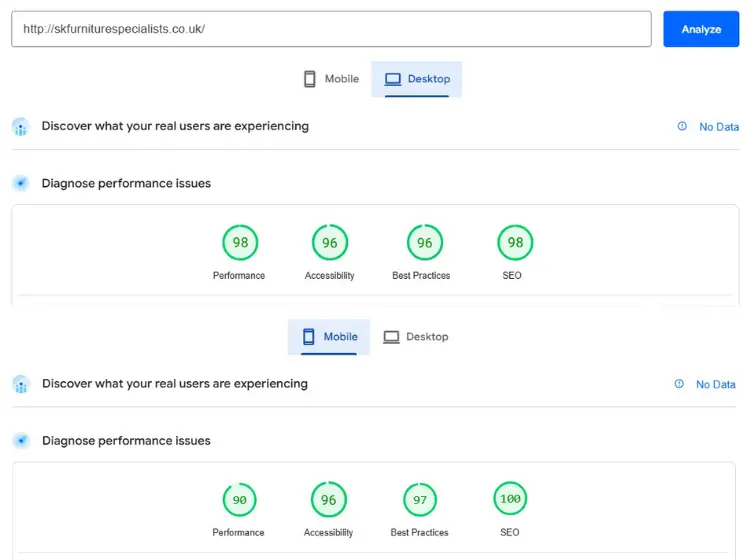Click the real-users icon beside the lower Discover heading
The image size is (750, 560).
(x=21, y=384)
